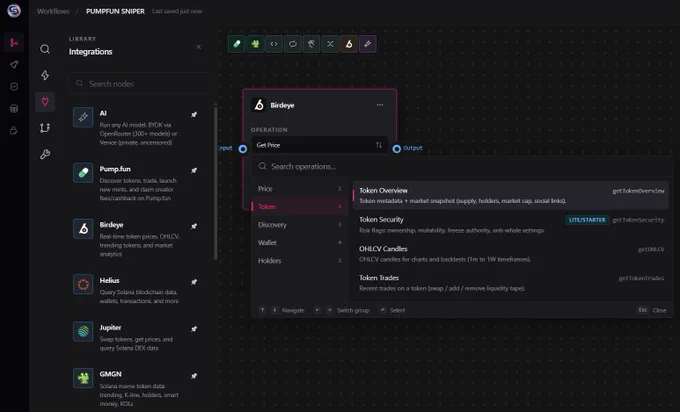Select the Pump.fun integration icon
The image size is (680, 412).
83,173
